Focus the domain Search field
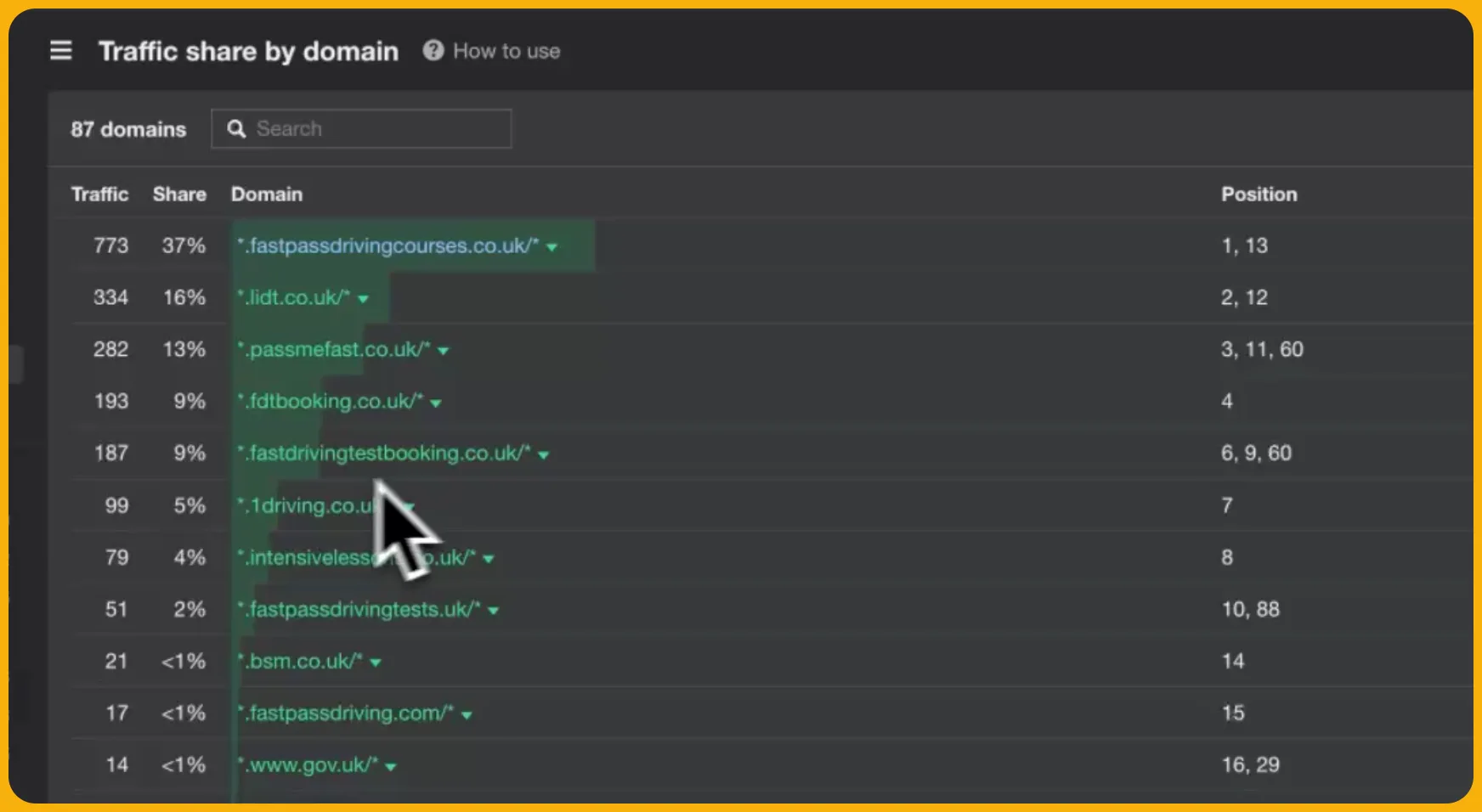Image resolution: width=1482 pixels, height=812 pixels. point(361,128)
